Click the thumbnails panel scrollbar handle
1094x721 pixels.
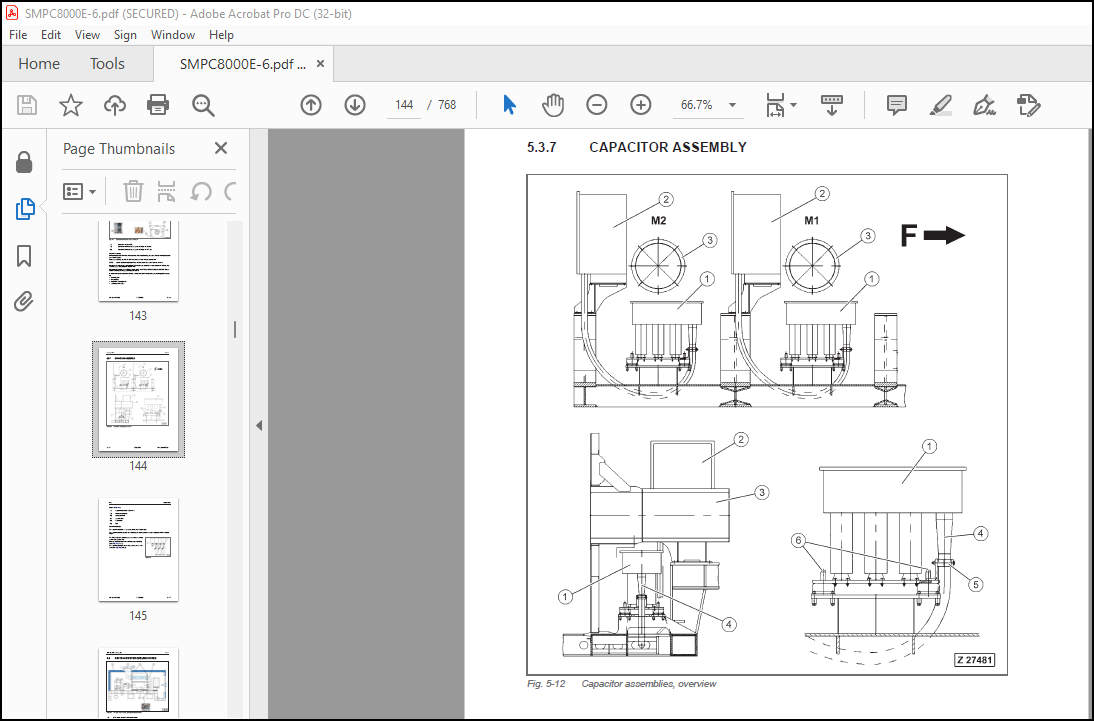tap(235, 329)
